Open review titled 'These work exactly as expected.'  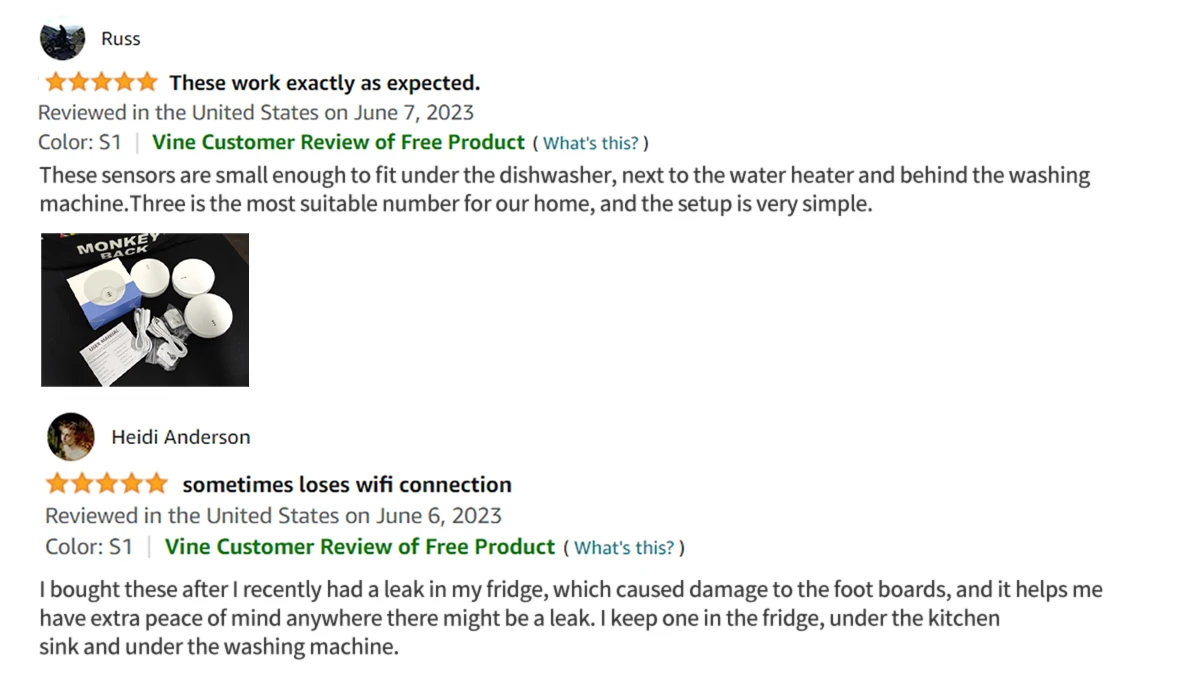[324, 82]
